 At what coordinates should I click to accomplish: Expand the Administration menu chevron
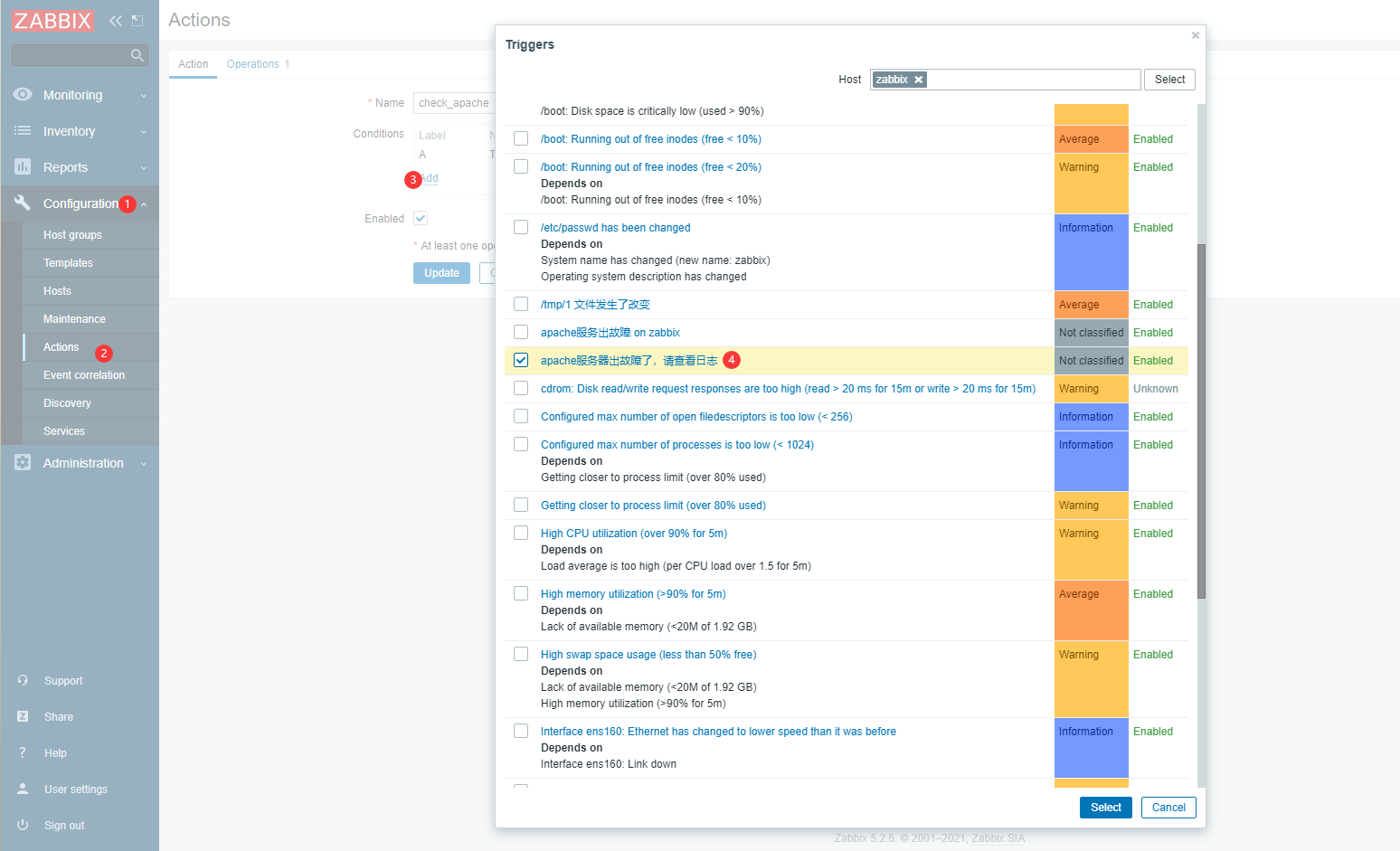click(144, 464)
